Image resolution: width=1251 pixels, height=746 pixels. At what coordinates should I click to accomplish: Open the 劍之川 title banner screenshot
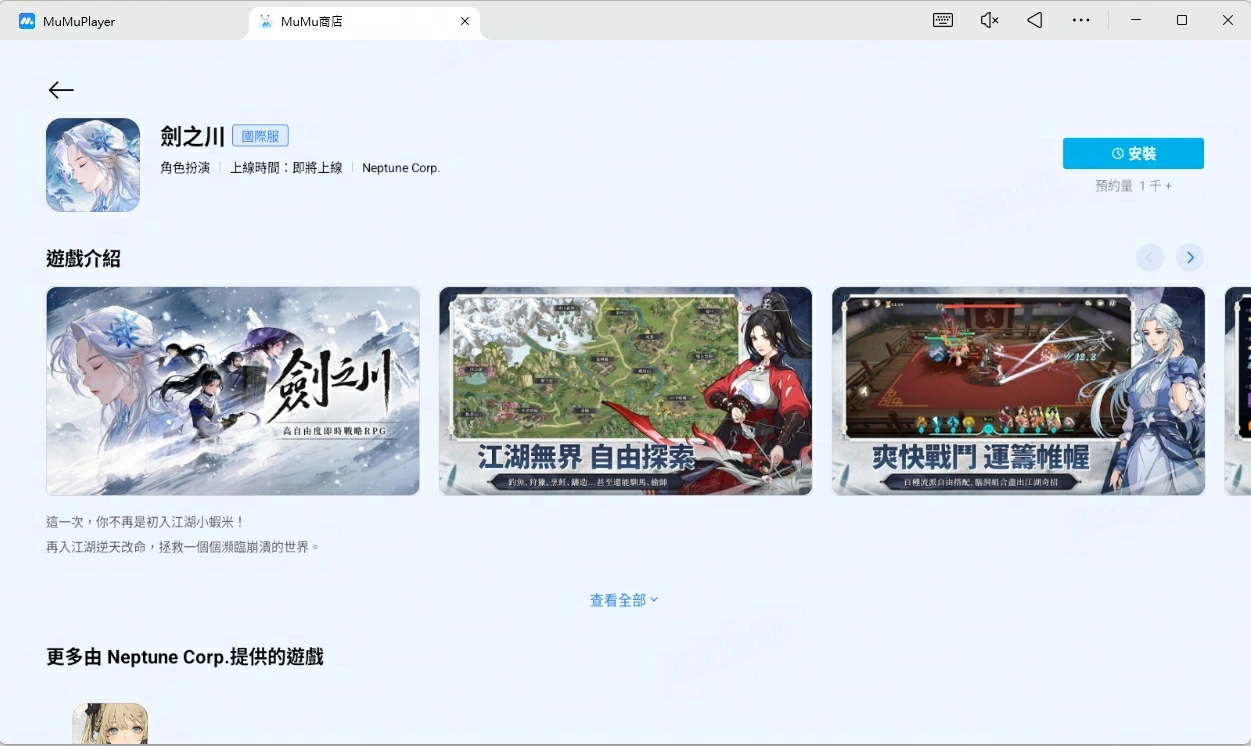tap(233, 391)
